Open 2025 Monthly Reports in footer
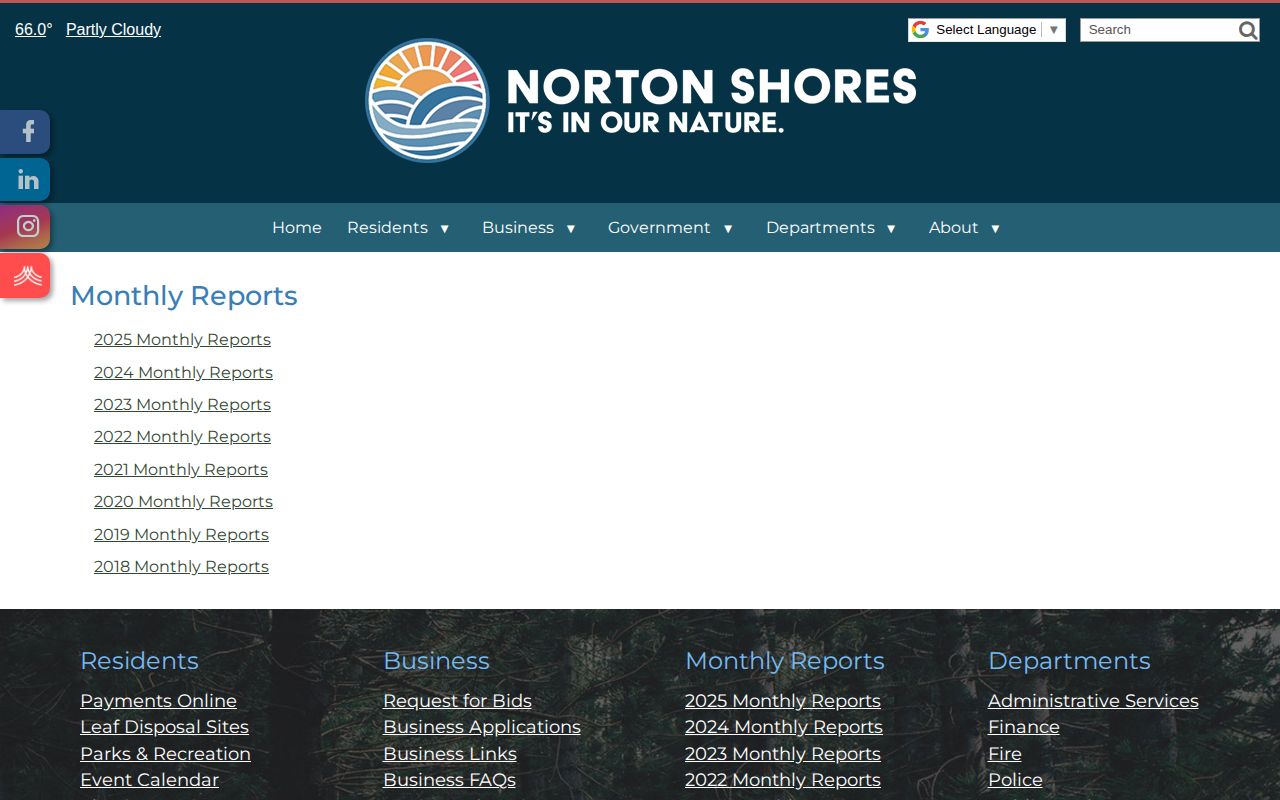1280x800 pixels. [x=783, y=701]
